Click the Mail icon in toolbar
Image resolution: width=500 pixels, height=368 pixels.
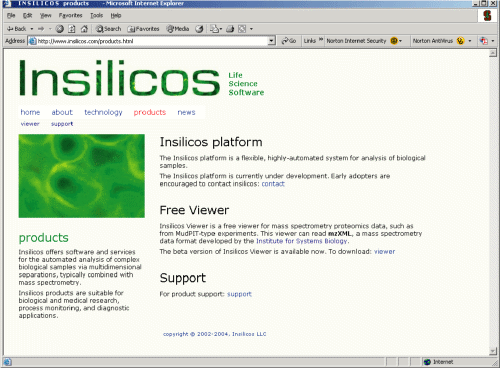click(215, 29)
